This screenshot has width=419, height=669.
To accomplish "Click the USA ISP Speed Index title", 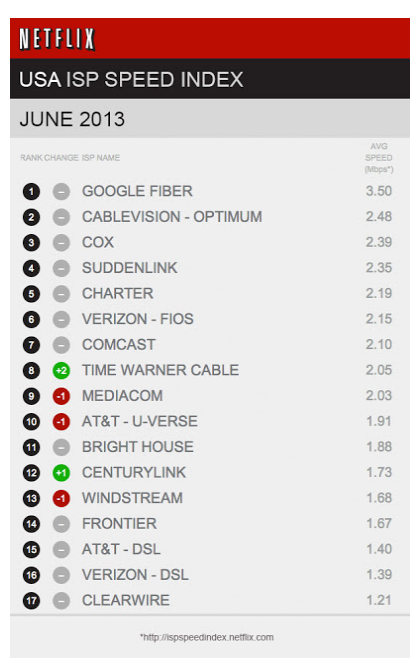I will tap(131, 80).
